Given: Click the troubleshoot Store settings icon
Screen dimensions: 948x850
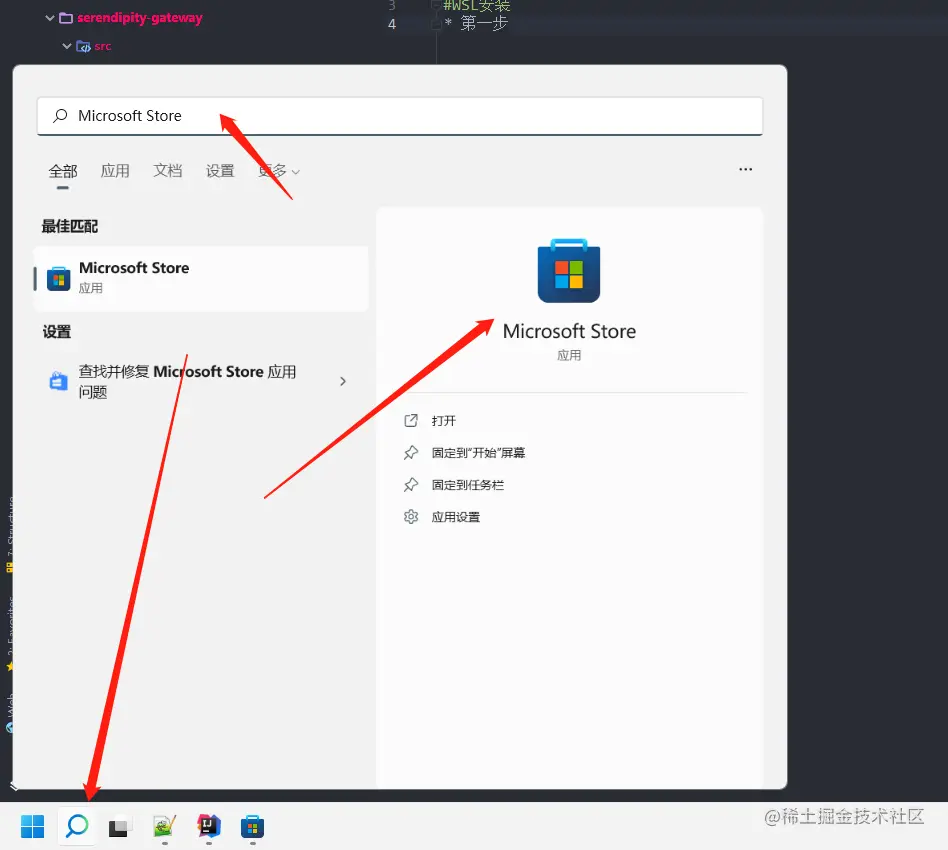Looking at the screenshot, I should point(58,381).
